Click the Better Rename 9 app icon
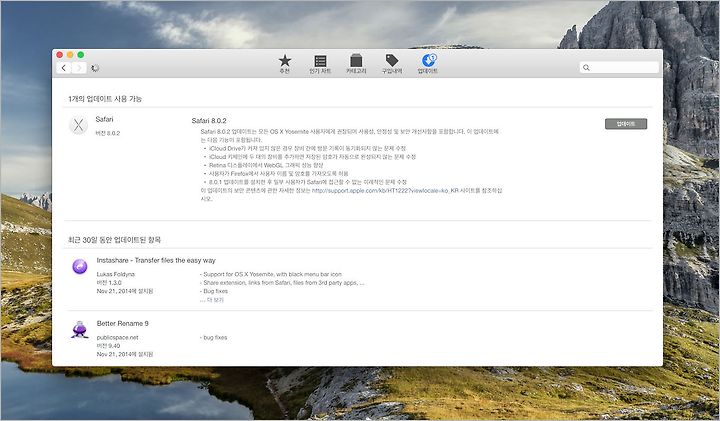Viewport: 720px width, 421px height. (80, 330)
